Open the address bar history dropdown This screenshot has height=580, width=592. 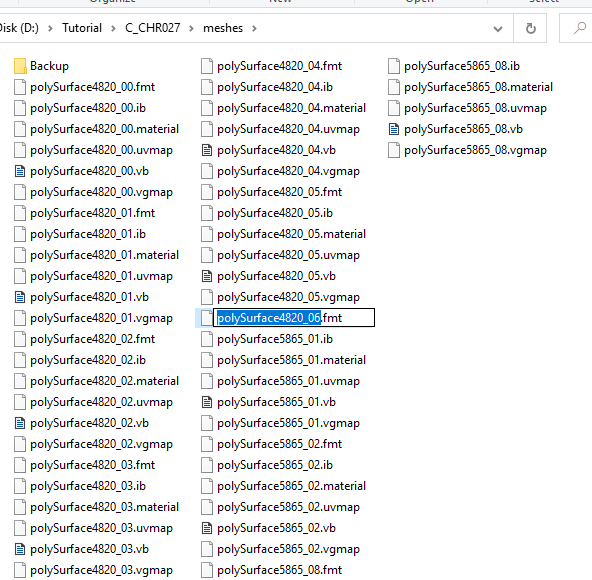pos(498,29)
